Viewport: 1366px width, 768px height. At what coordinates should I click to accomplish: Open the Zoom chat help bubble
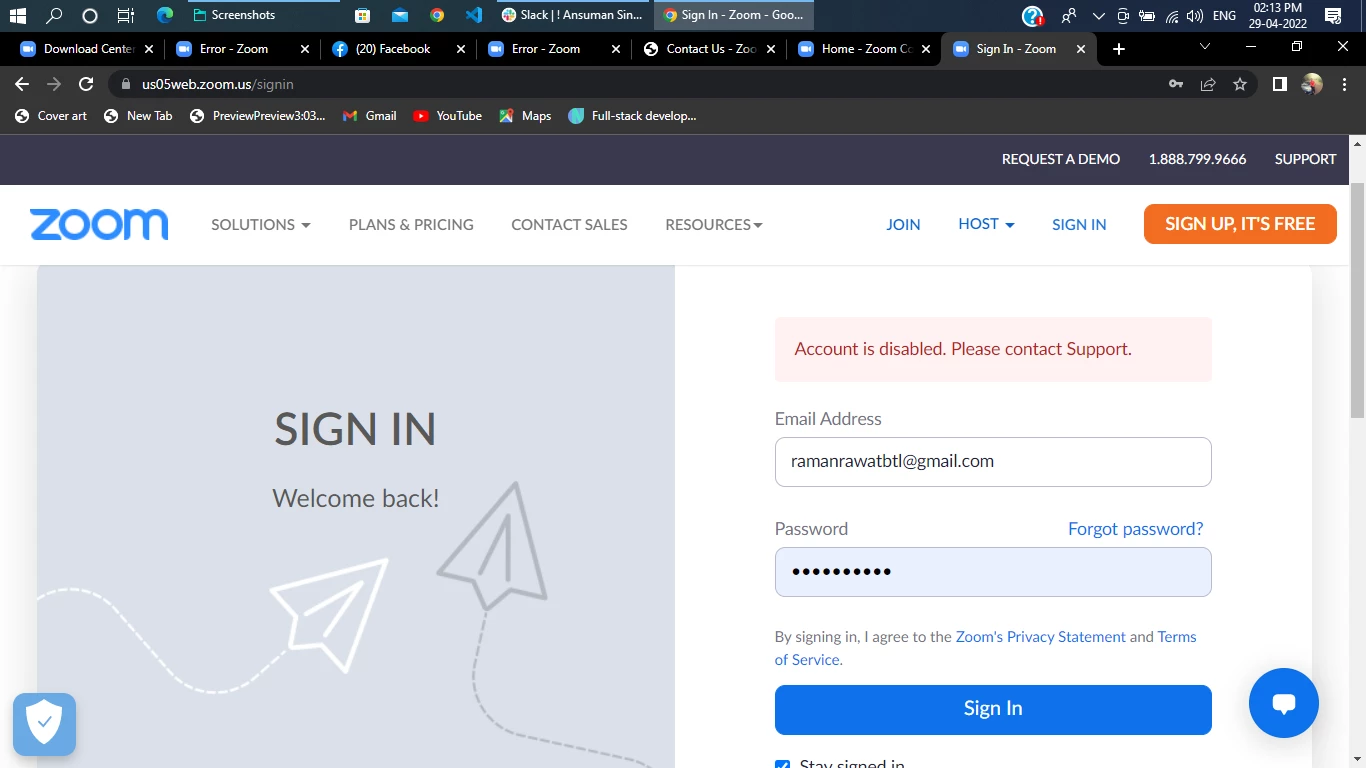(x=1284, y=703)
